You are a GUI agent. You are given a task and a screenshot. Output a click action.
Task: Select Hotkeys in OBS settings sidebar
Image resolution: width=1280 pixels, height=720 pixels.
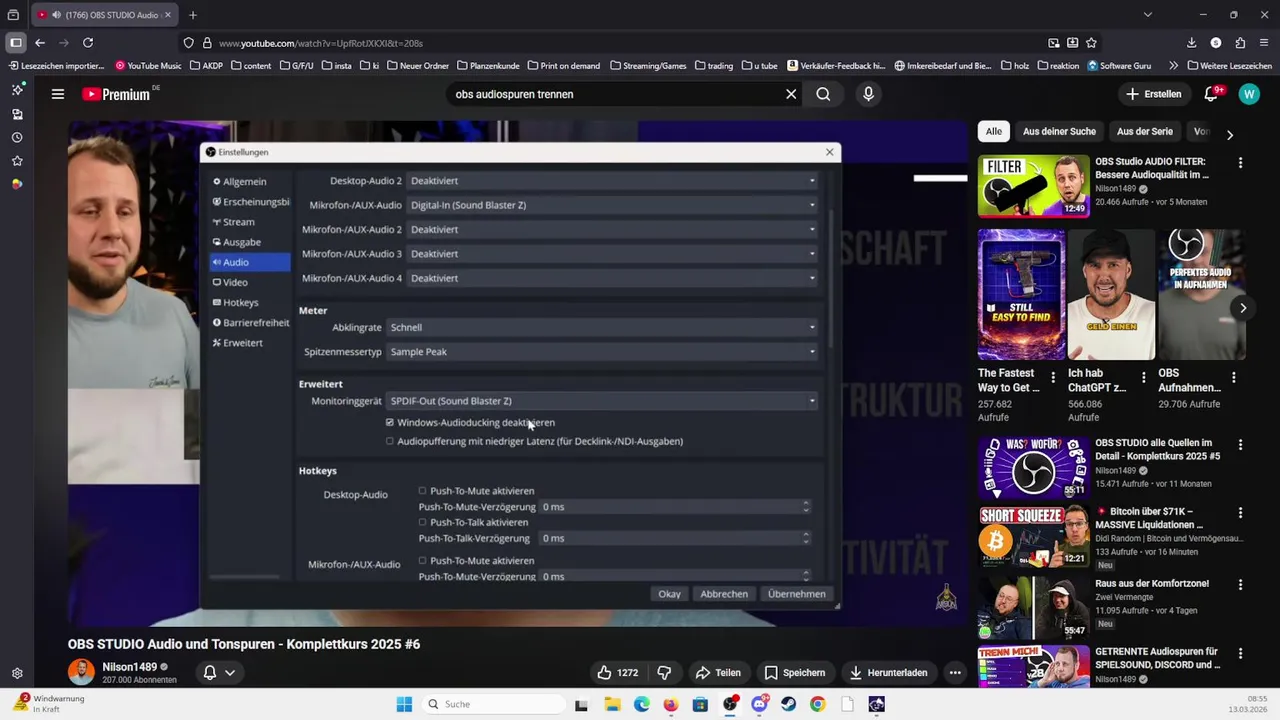(240, 302)
